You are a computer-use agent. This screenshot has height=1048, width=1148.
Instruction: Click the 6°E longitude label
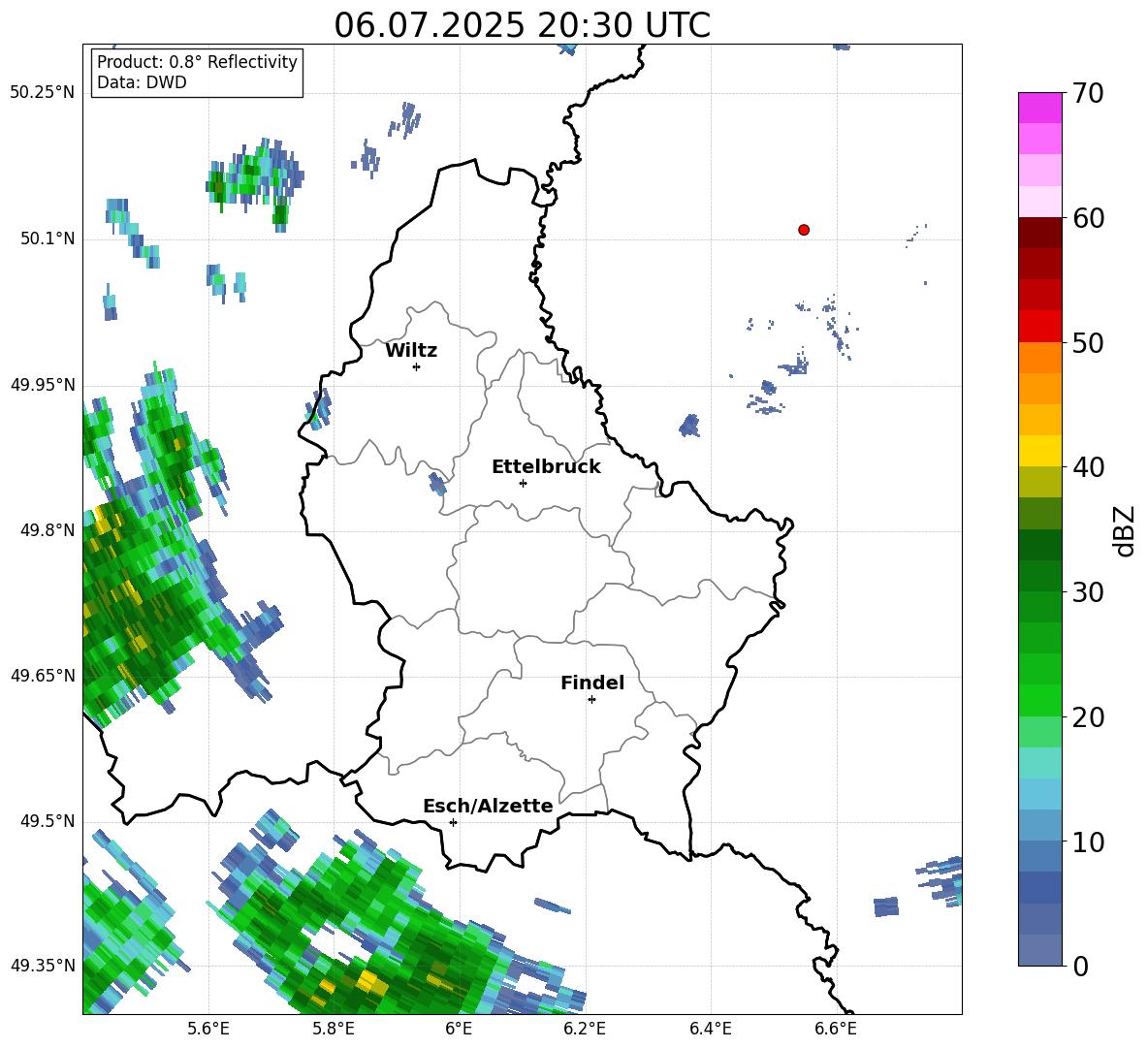[459, 1029]
